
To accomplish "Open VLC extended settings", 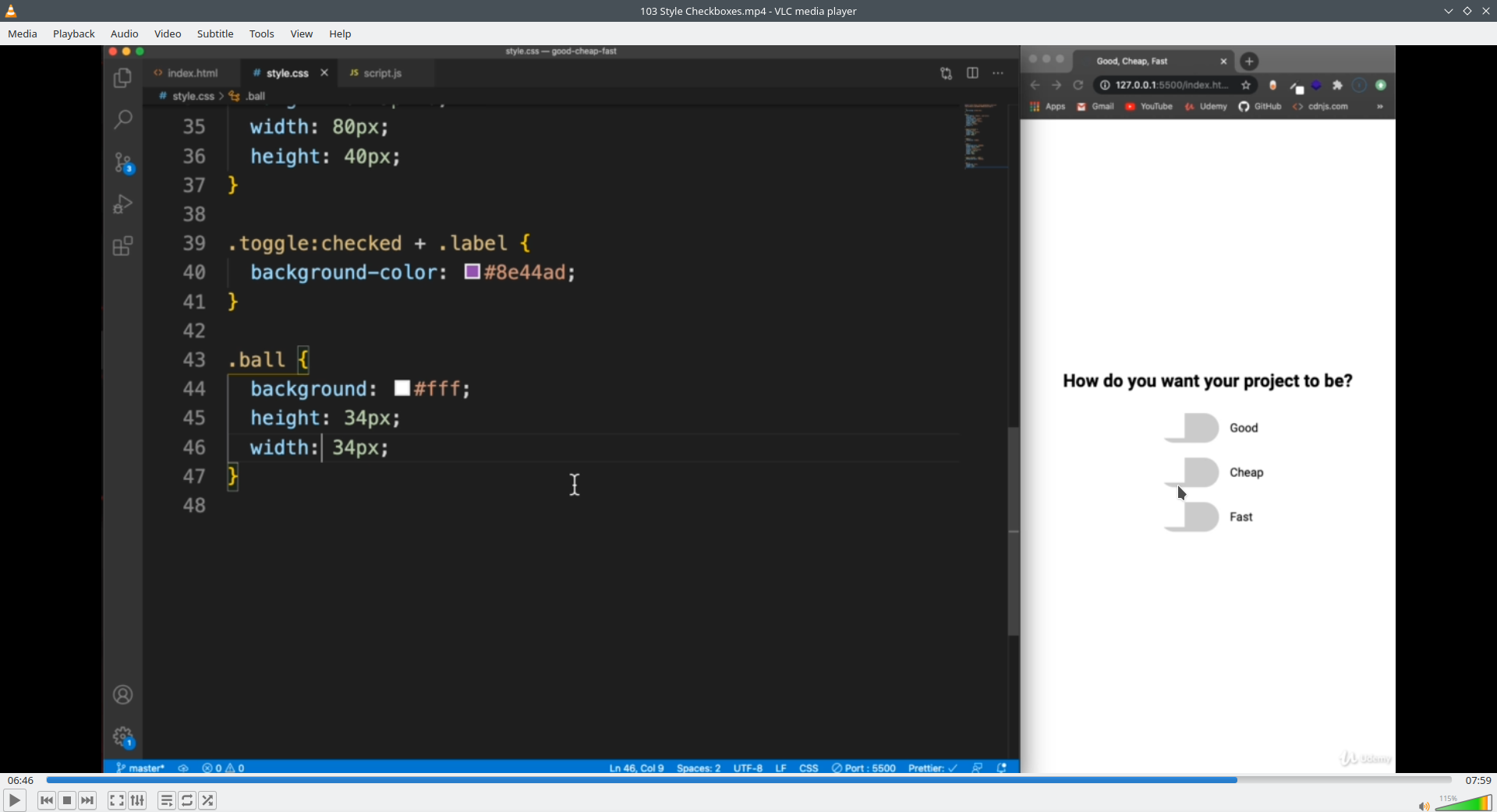I will [137, 800].
